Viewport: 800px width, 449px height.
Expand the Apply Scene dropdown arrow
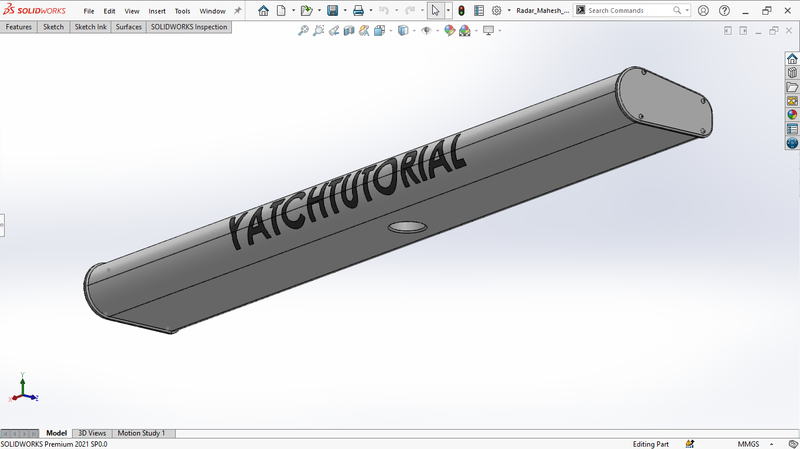pyautogui.click(x=476, y=31)
